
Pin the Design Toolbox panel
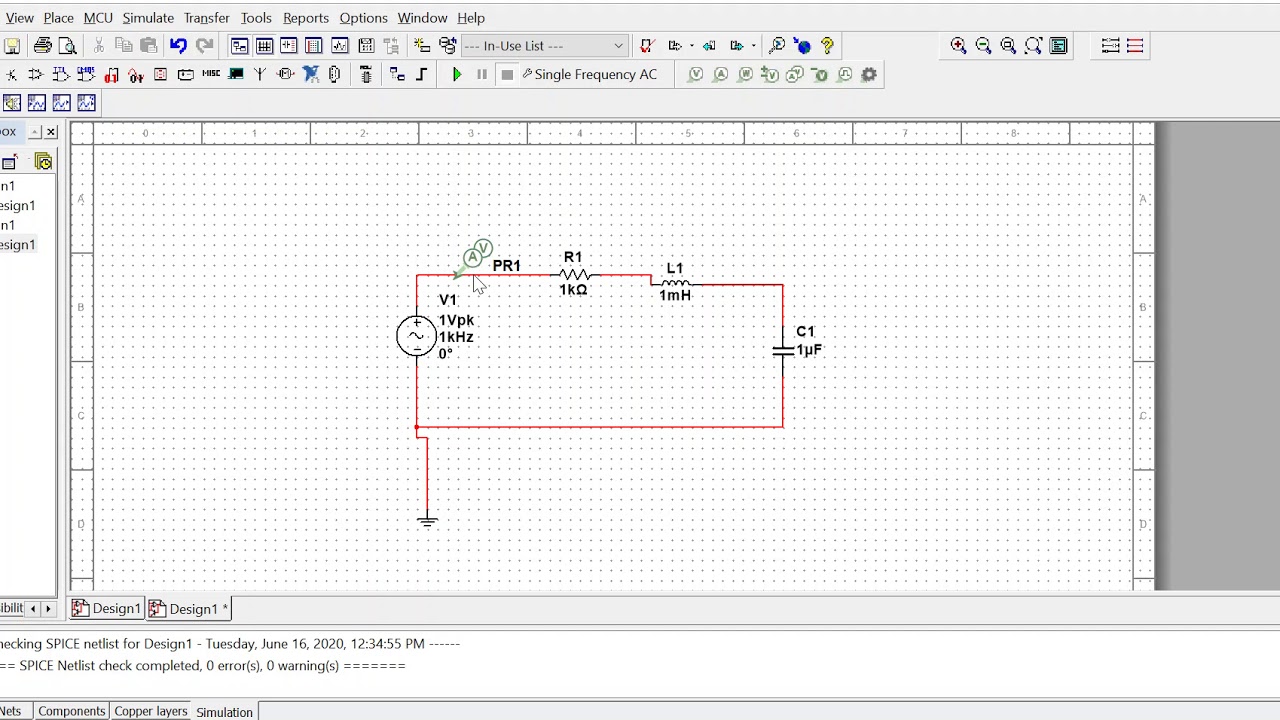[x=34, y=132]
